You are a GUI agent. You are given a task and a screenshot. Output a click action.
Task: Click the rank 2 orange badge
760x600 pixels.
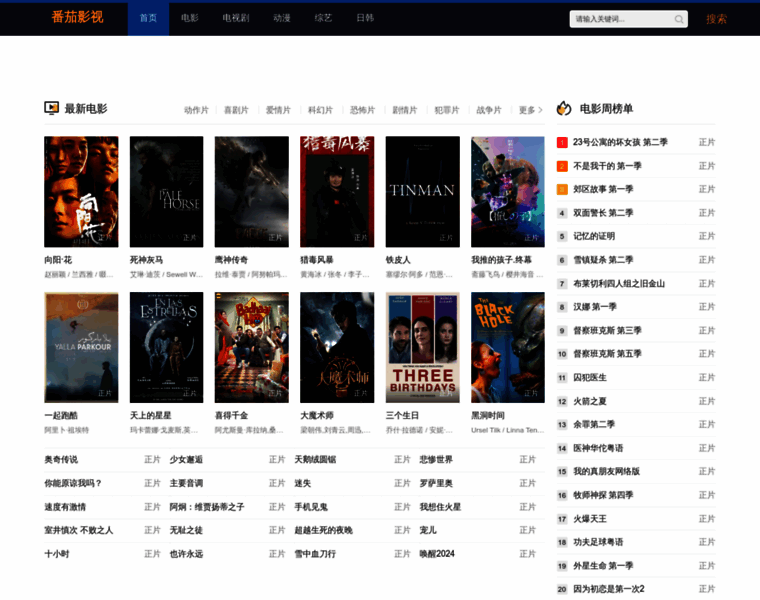(x=562, y=166)
